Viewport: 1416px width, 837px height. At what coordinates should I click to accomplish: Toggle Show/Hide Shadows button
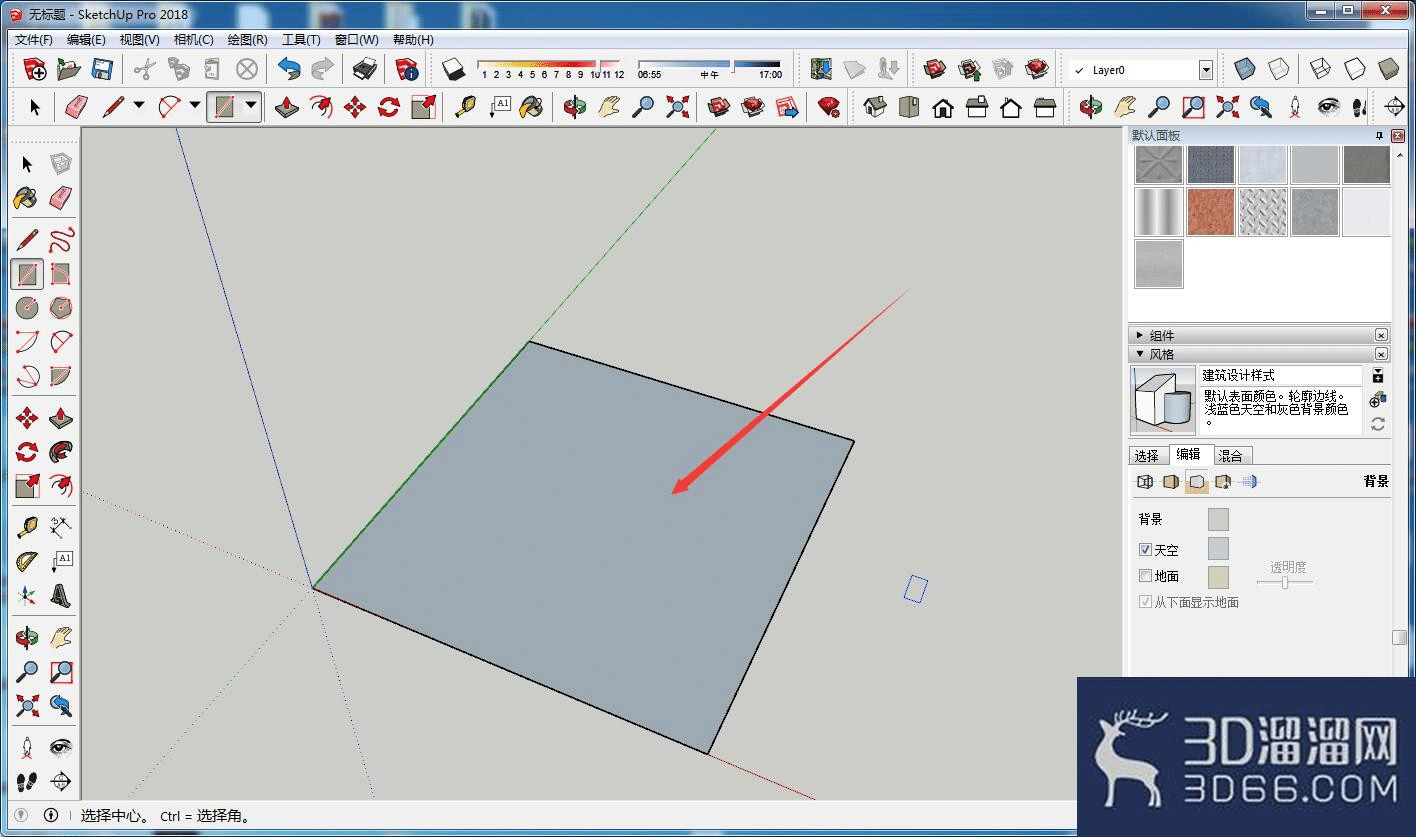point(454,69)
